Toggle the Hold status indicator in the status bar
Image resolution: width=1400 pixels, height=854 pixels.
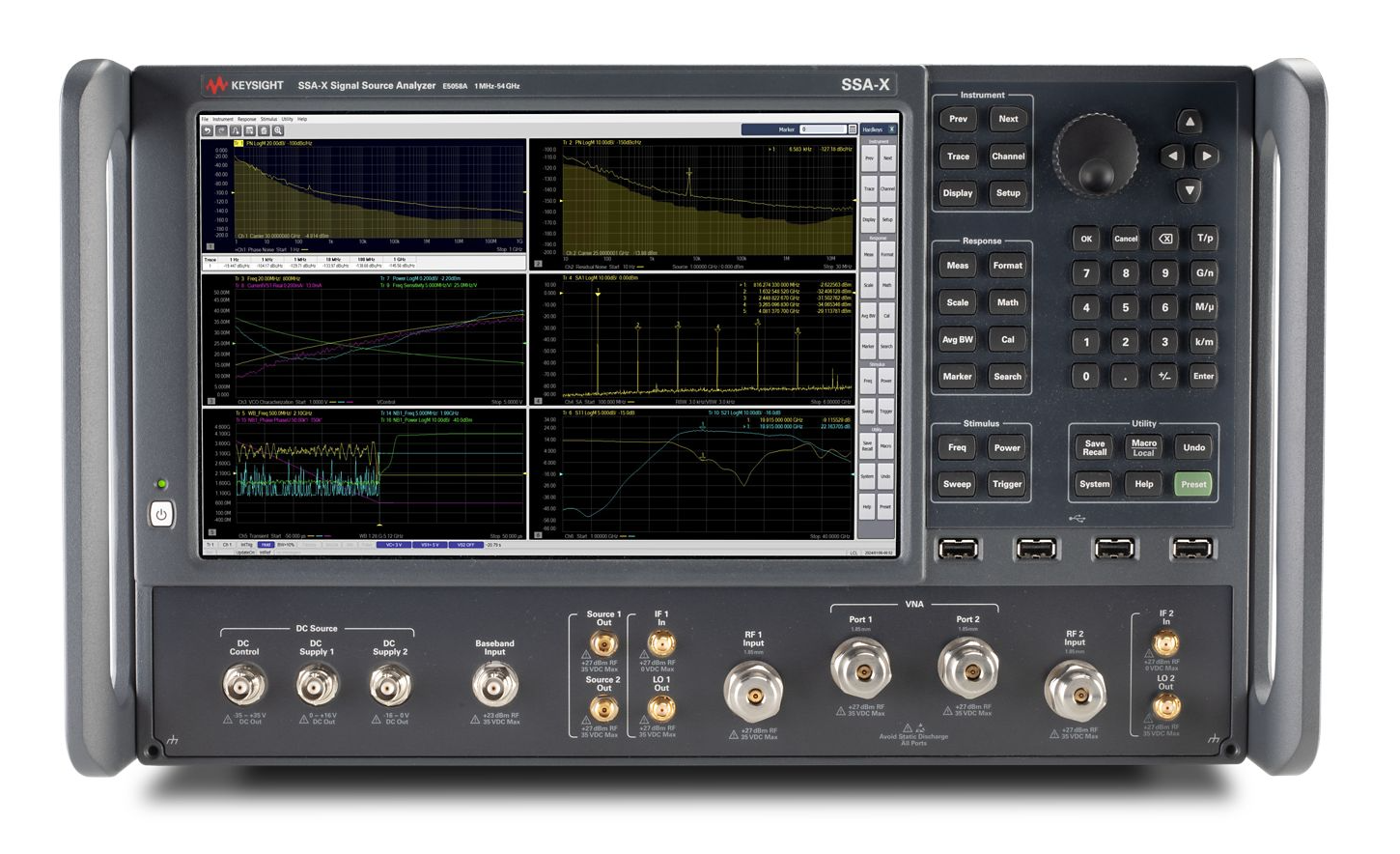coord(266,545)
